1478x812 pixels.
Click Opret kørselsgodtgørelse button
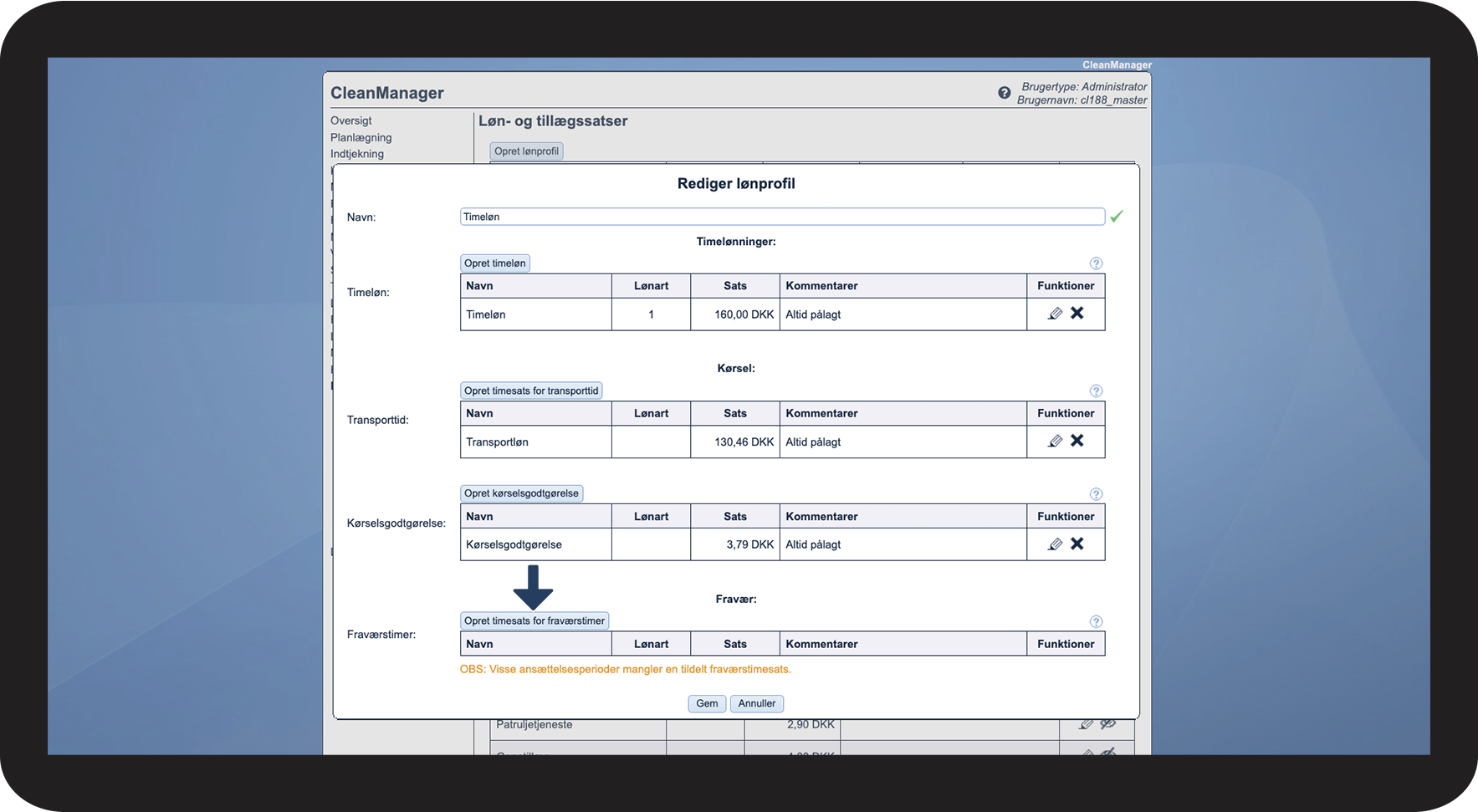[521, 493]
